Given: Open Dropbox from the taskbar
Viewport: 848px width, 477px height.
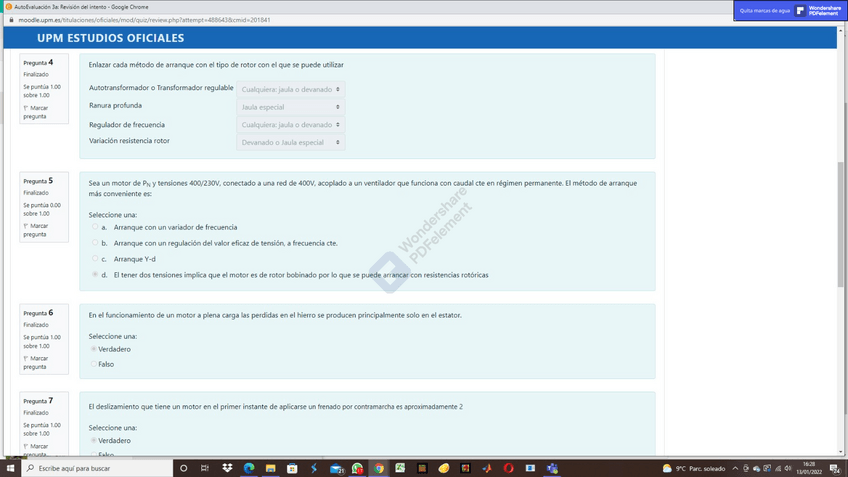Looking at the screenshot, I should click(x=228, y=468).
